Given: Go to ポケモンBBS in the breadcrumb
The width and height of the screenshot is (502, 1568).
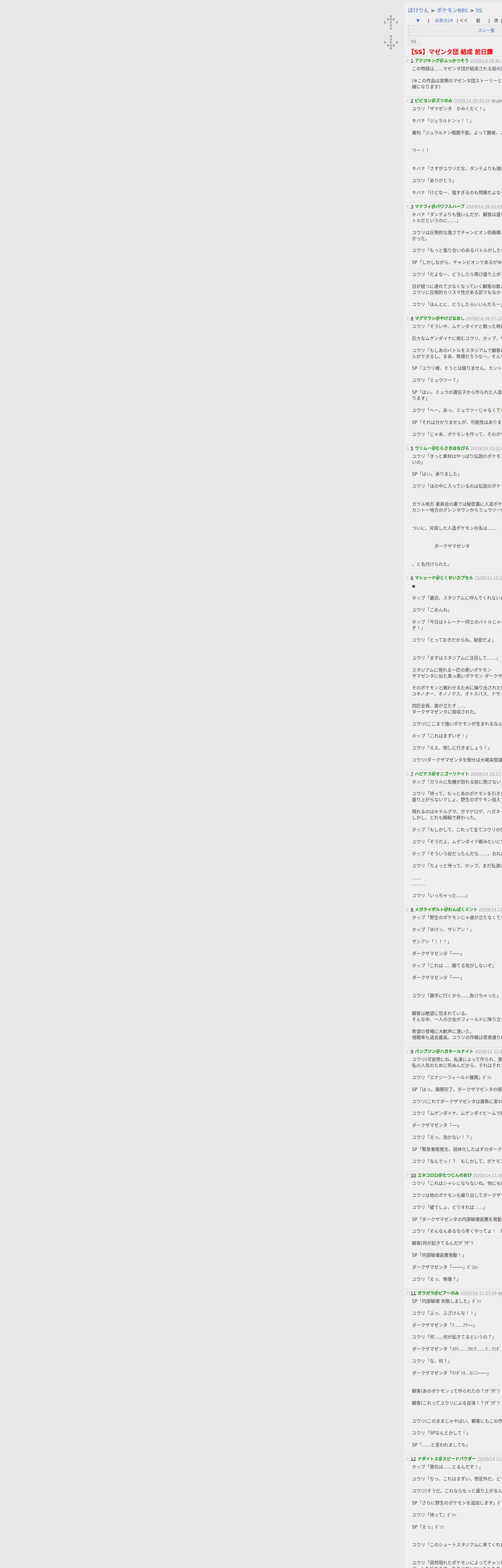Looking at the screenshot, I should tap(452, 10).
